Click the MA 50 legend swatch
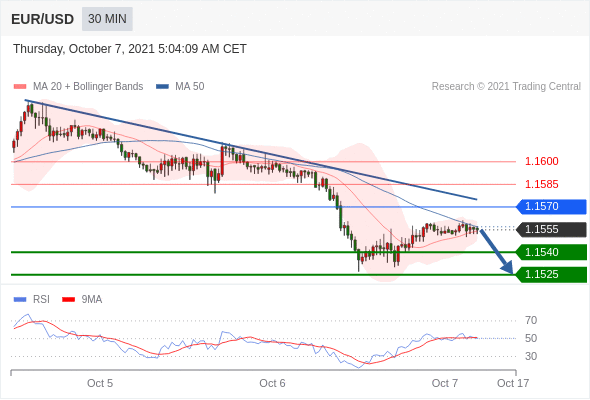Viewport: 590px width, 400px height. click(163, 87)
